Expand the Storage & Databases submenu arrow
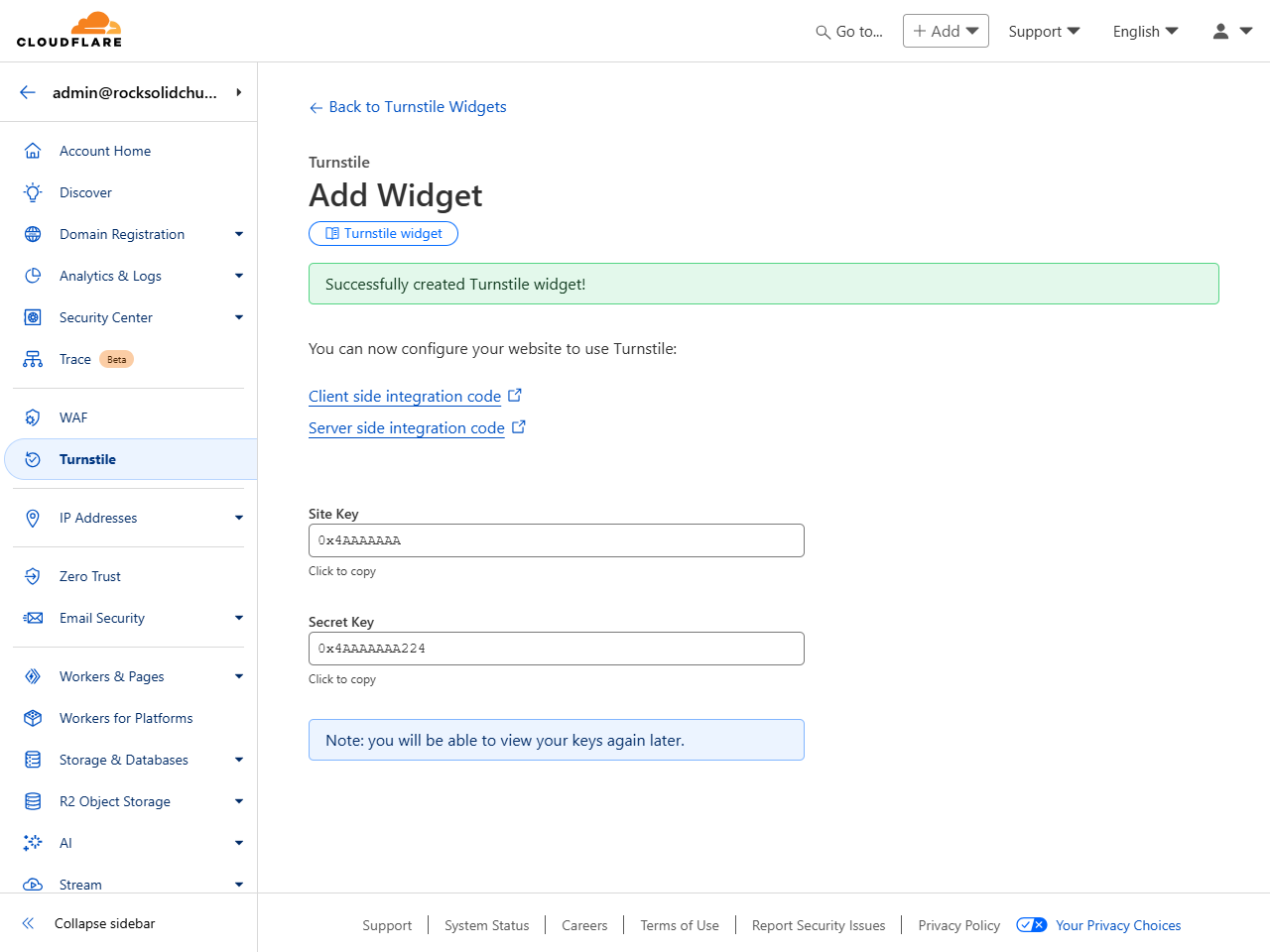Image resolution: width=1270 pixels, height=952 pixels. point(239,760)
